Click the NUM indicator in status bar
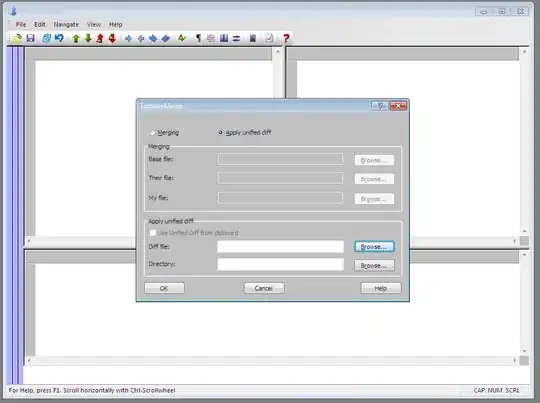The height and width of the screenshot is (403, 540). 495,390
